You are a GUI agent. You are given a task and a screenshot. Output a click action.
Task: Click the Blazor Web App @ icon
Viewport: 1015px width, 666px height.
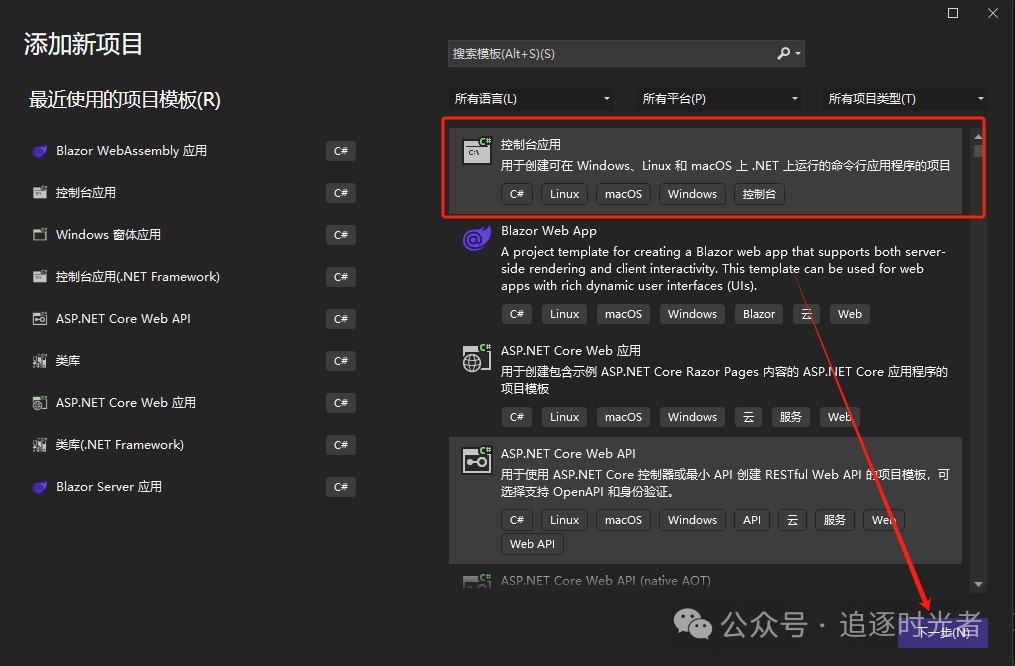pos(476,239)
